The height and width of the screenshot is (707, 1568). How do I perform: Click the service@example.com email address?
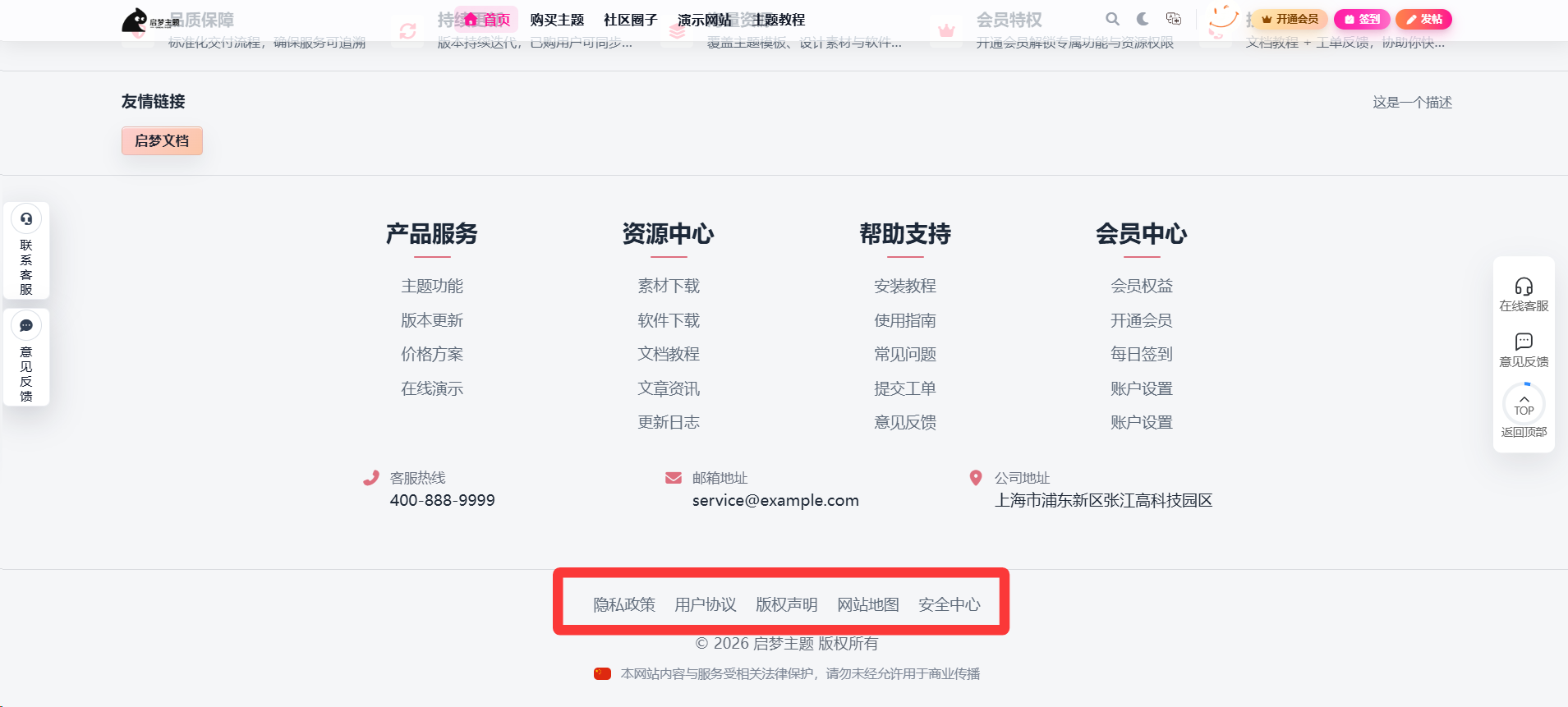775,500
